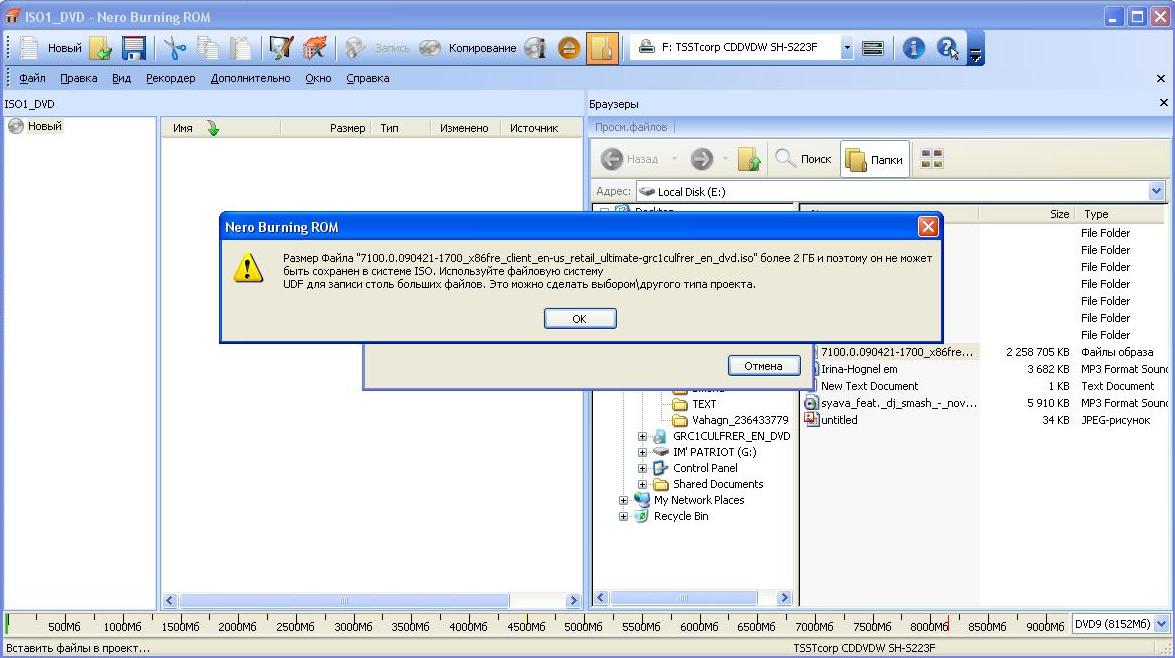Click the folder up icon in browser
The height and width of the screenshot is (658, 1175).
(x=749, y=159)
